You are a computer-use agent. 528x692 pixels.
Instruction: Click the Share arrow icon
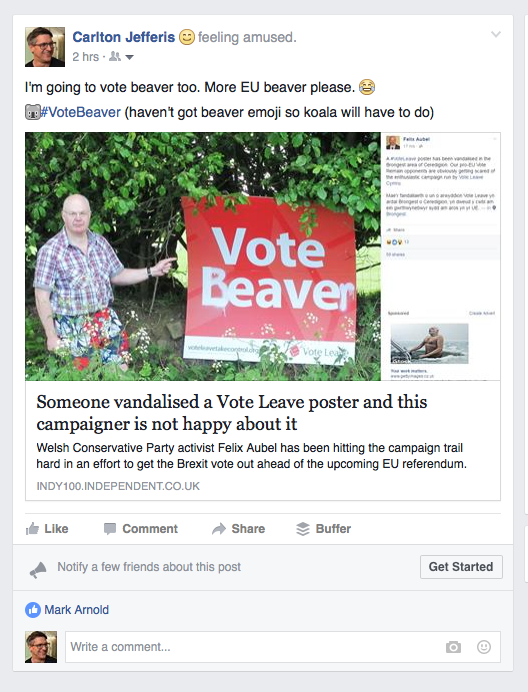pyautogui.click(x=219, y=529)
